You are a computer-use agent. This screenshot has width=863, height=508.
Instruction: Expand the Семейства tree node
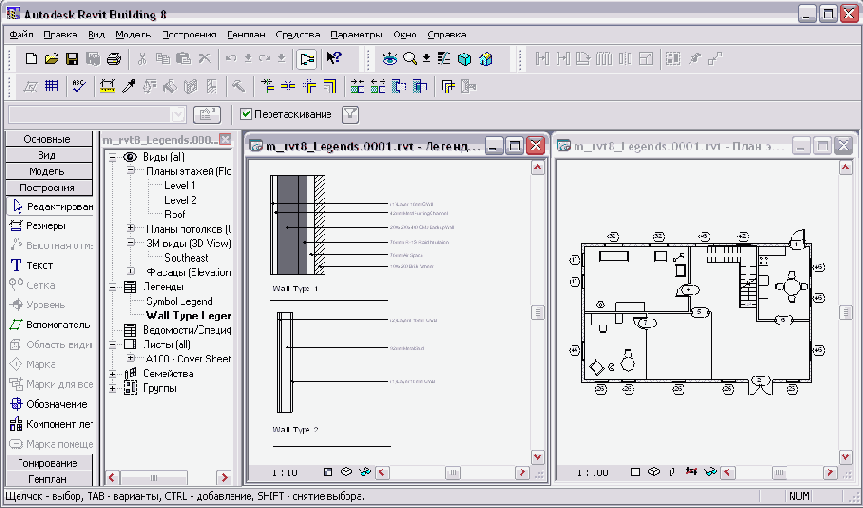pos(113,374)
